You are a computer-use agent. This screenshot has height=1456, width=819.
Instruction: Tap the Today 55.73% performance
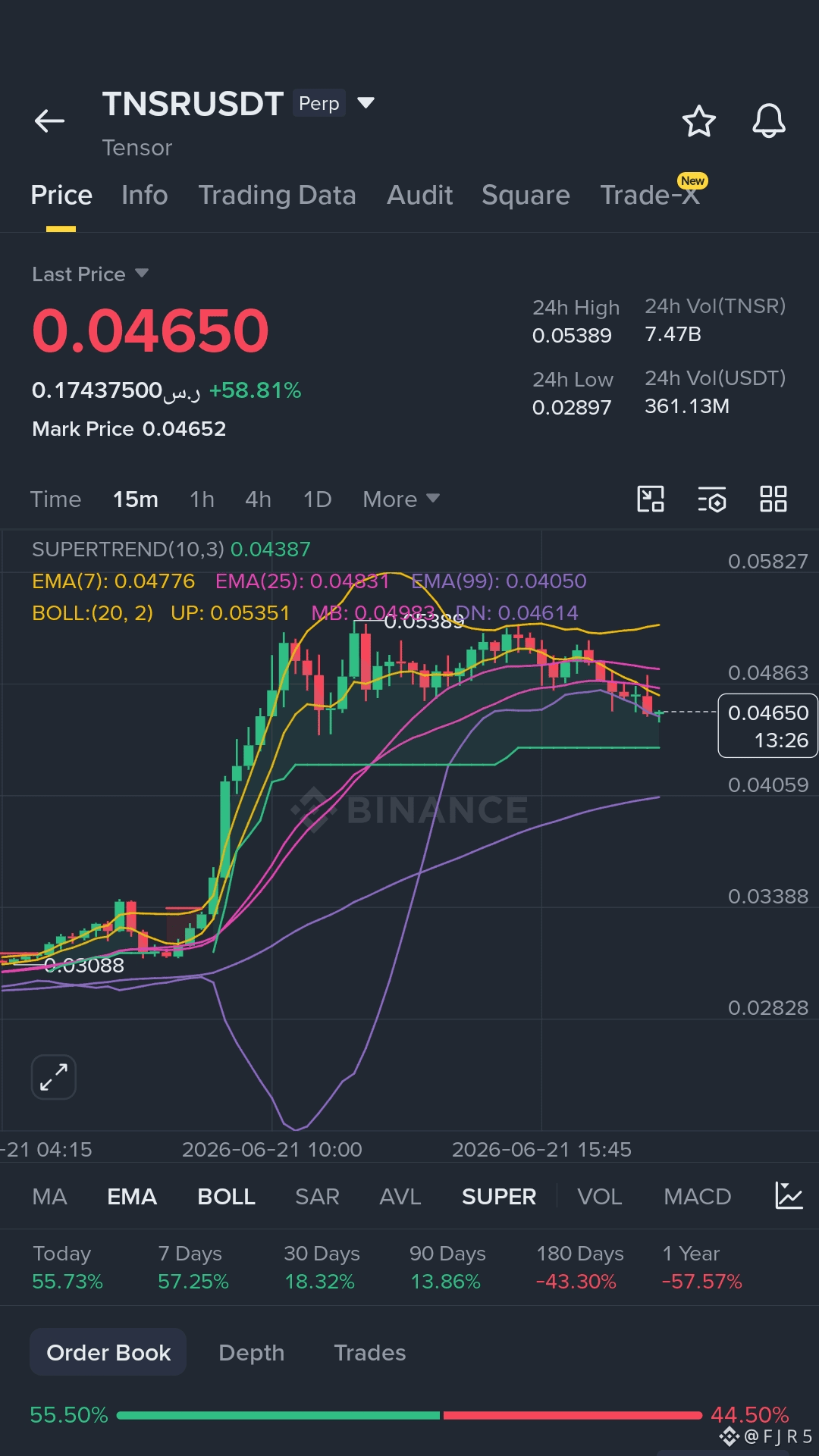click(x=67, y=1267)
